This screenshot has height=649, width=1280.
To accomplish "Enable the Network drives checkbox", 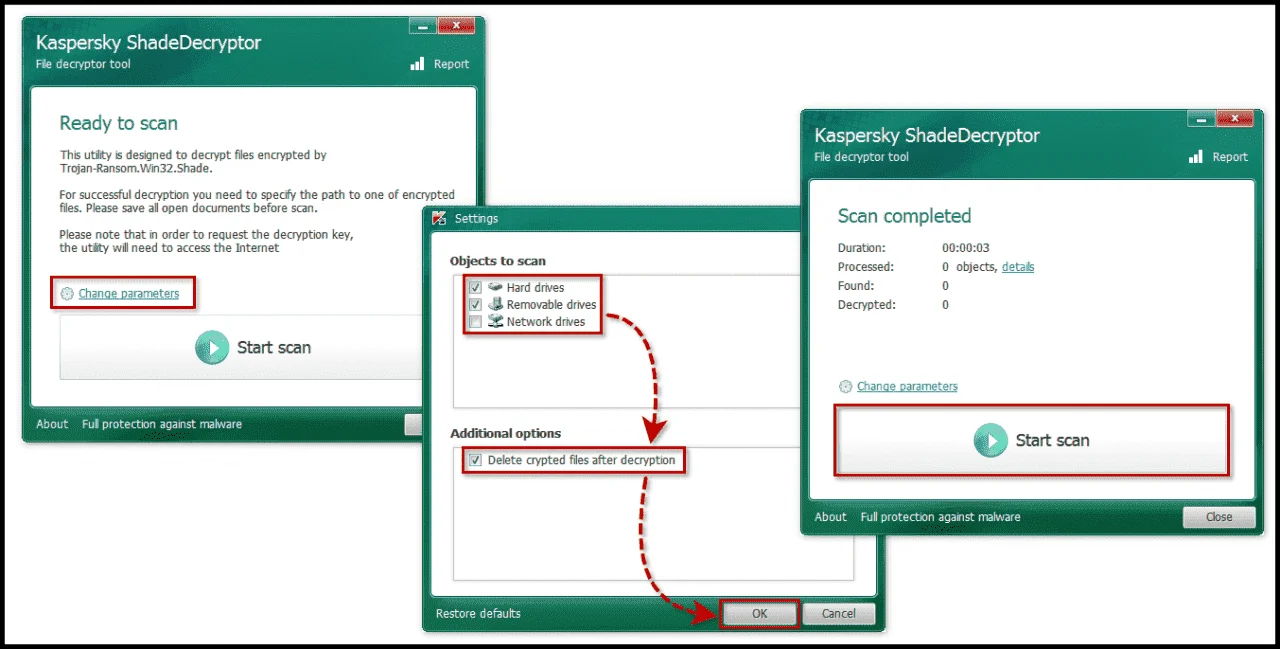I will 476,321.
